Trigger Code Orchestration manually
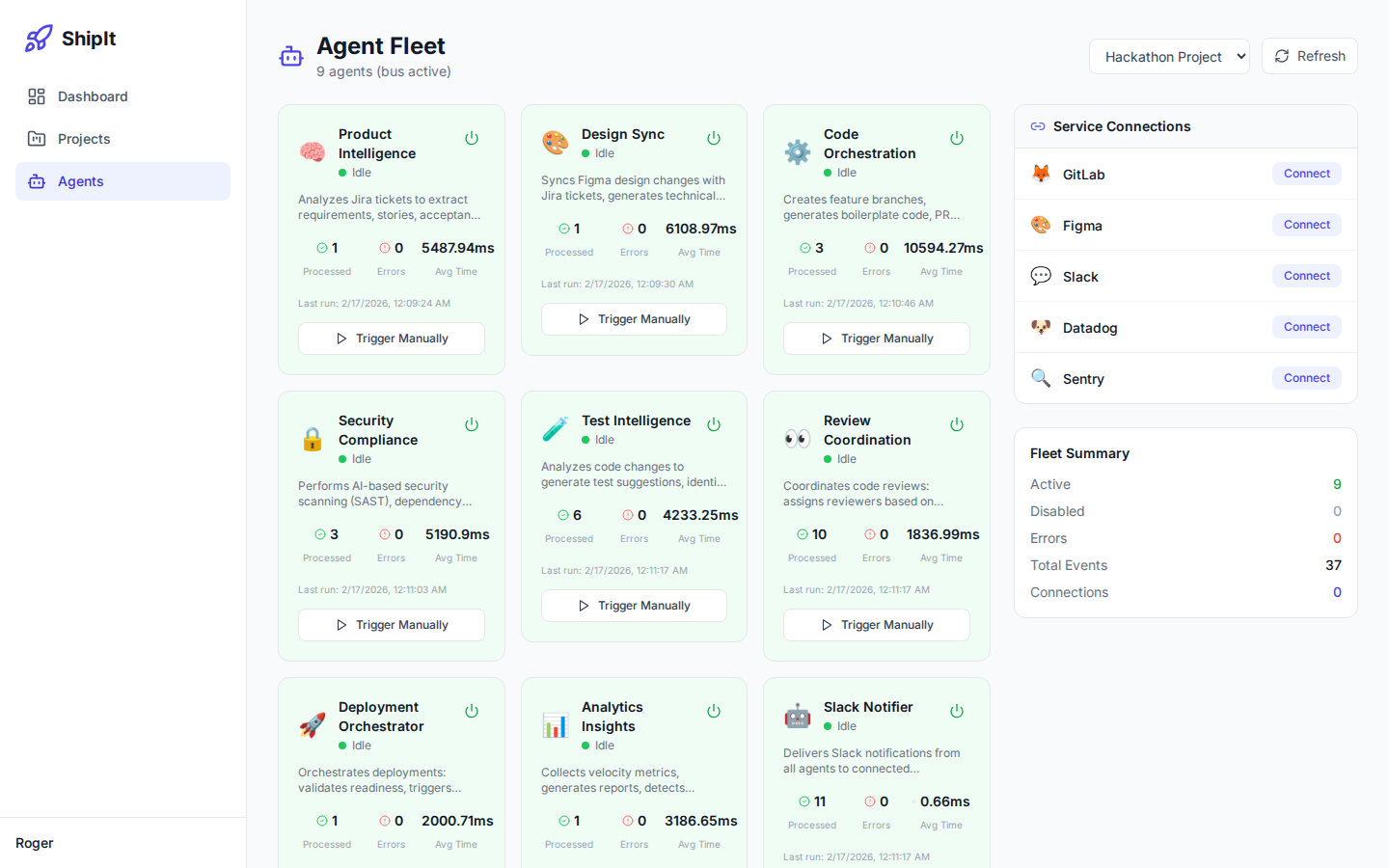The height and width of the screenshot is (868, 1389). 877,339
